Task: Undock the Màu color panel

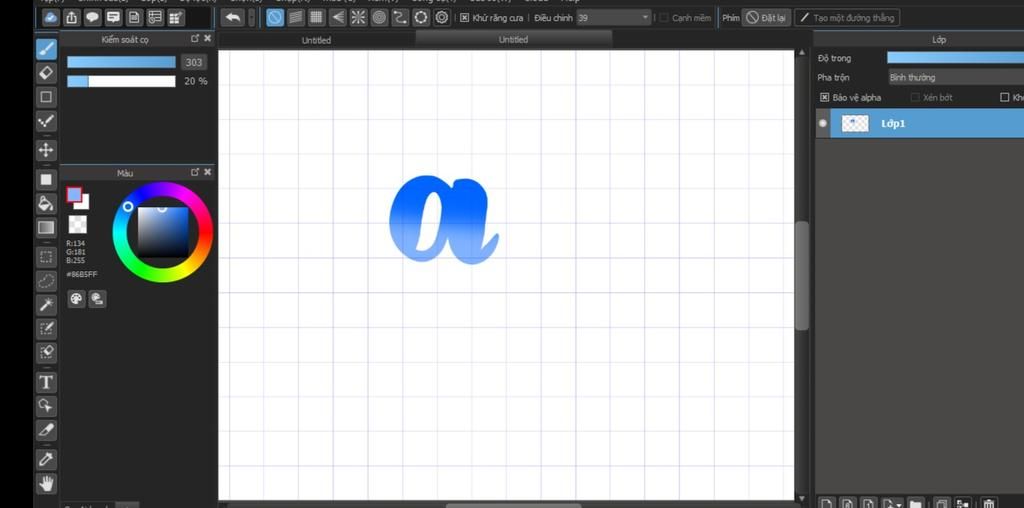Action: click(195, 172)
